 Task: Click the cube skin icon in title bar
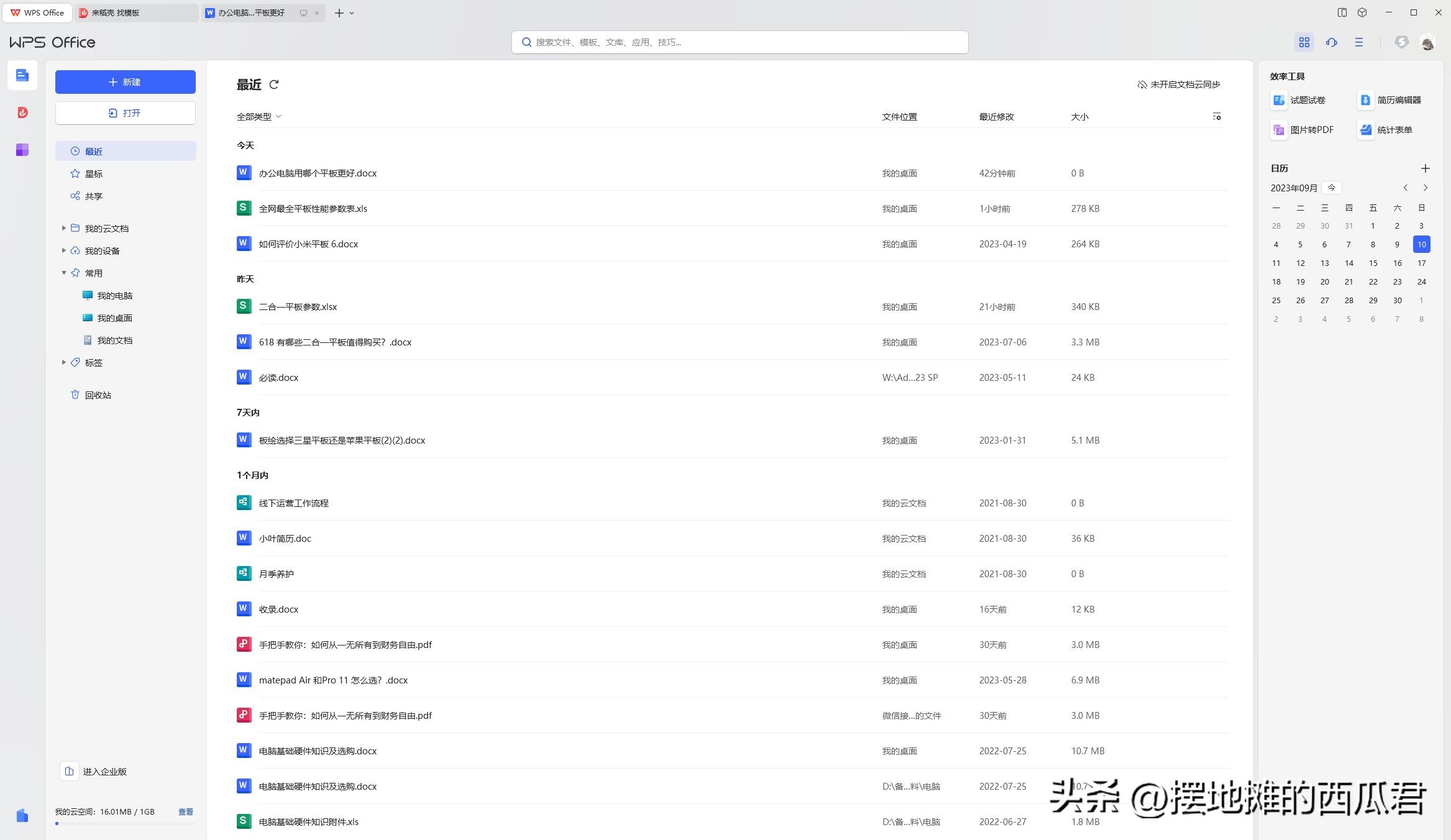click(x=1362, y=12)
